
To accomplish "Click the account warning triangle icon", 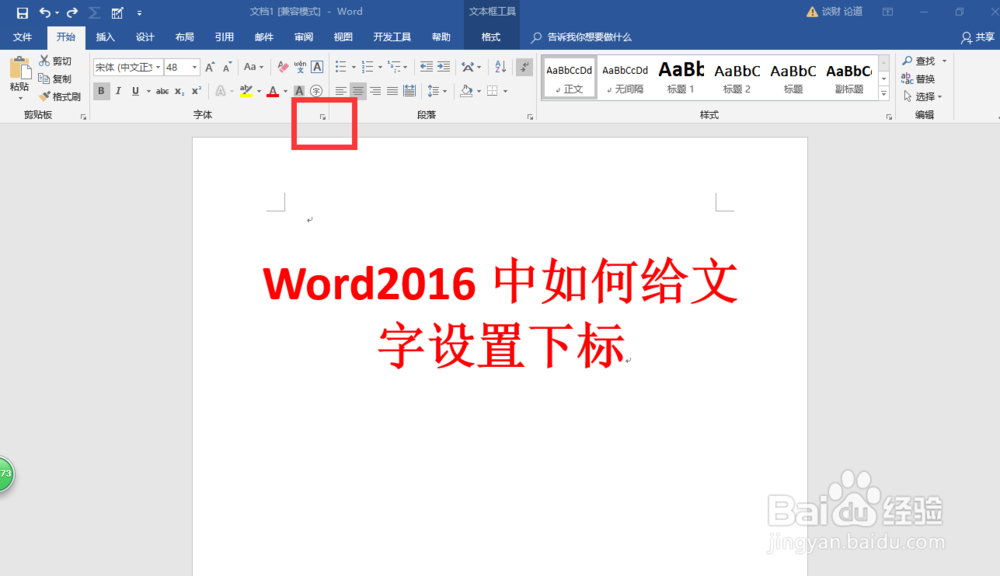I will pyautogui.click(x=812, y=11).
